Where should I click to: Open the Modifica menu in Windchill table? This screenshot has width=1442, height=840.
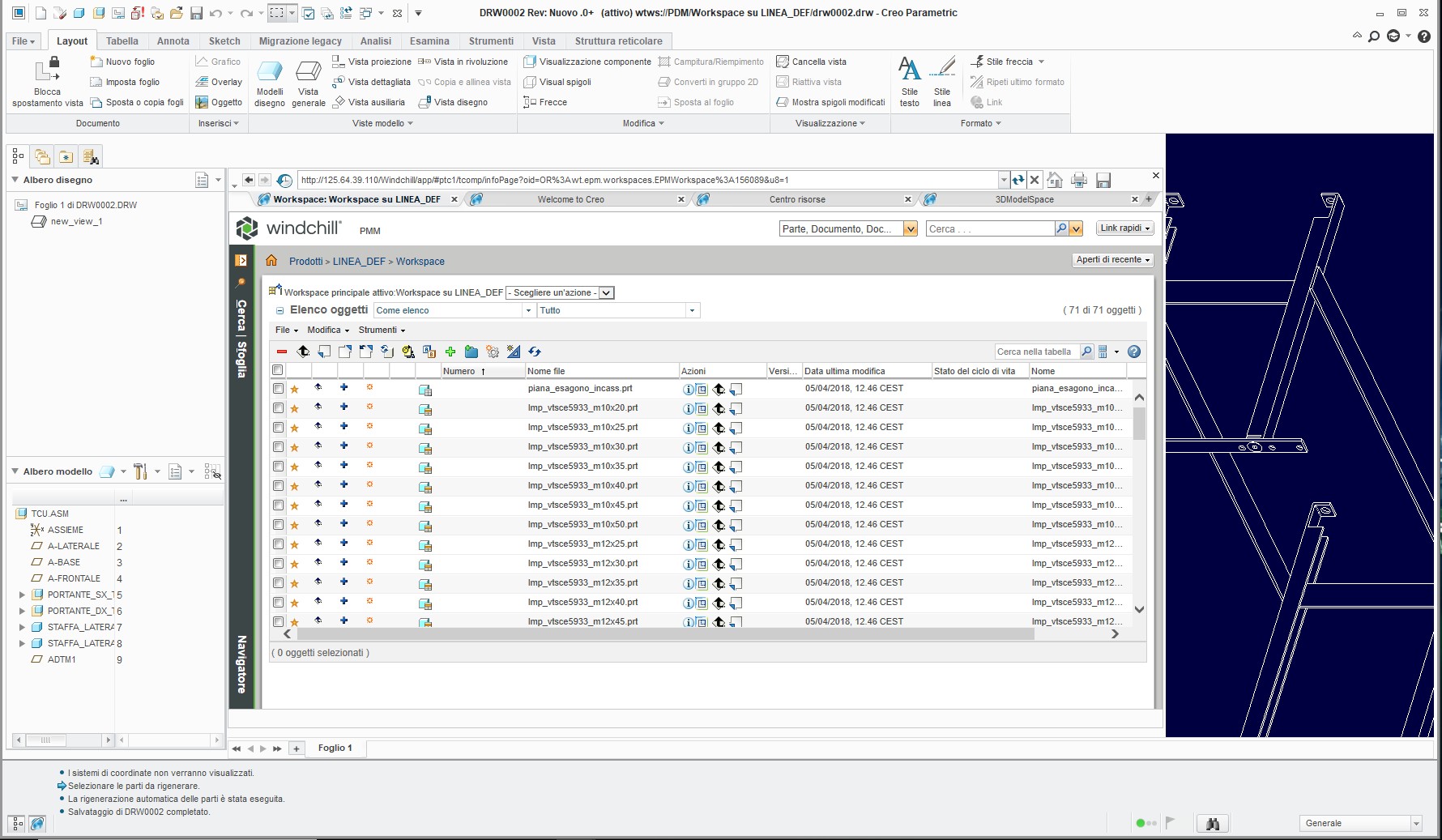[328, 330]
